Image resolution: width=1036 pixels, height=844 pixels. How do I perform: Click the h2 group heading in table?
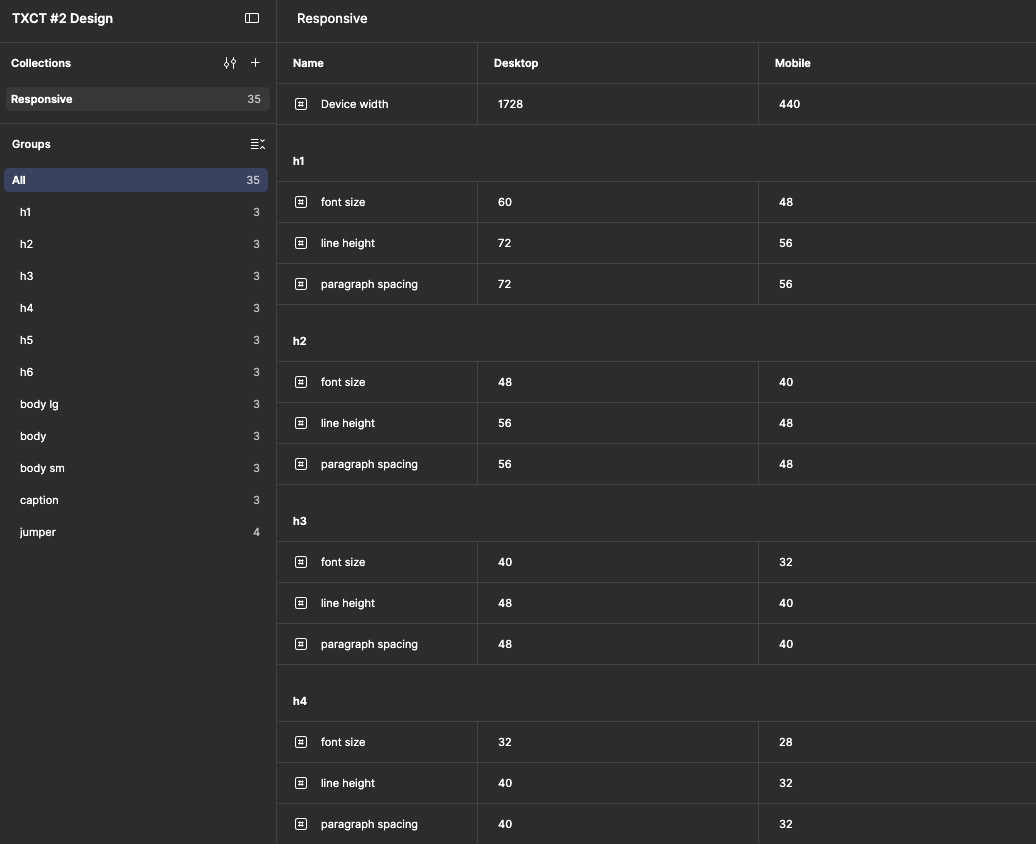[x=299, y=341]
